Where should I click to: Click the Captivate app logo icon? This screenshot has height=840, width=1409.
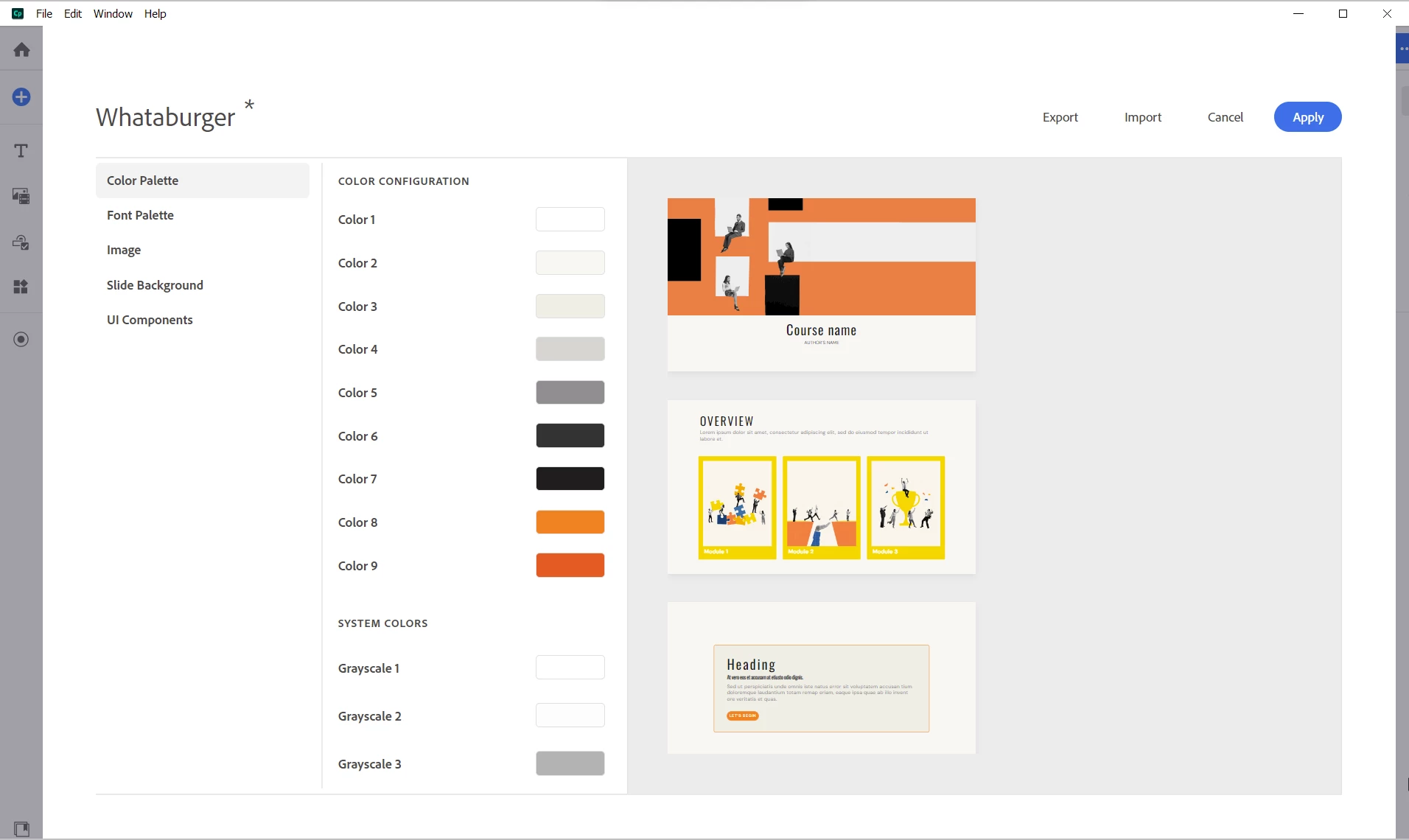[18, 13]
